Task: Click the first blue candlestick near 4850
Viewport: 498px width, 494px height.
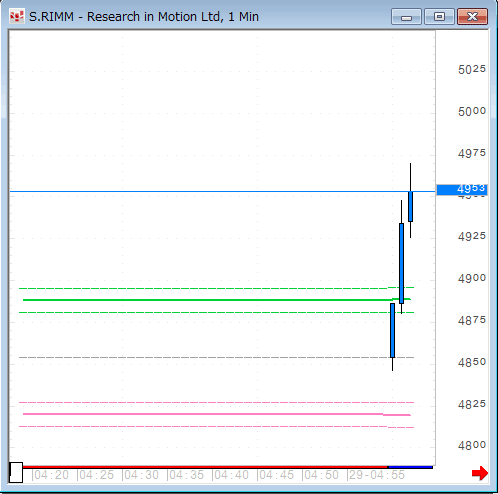Action: [x=392, y=330]
